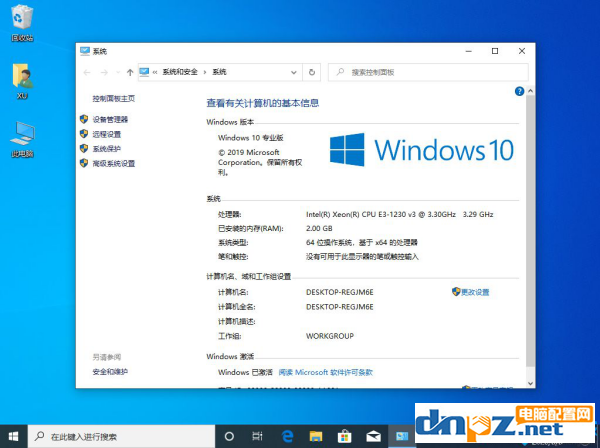This screenshot has height=448, width=600.
Task: Maximize the 系统 window
Action: (495, 51)
